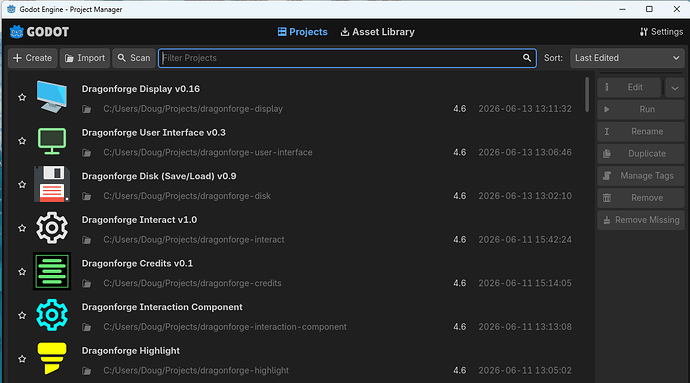Click the project list vertical scrollbar

(x=587, y=95)
